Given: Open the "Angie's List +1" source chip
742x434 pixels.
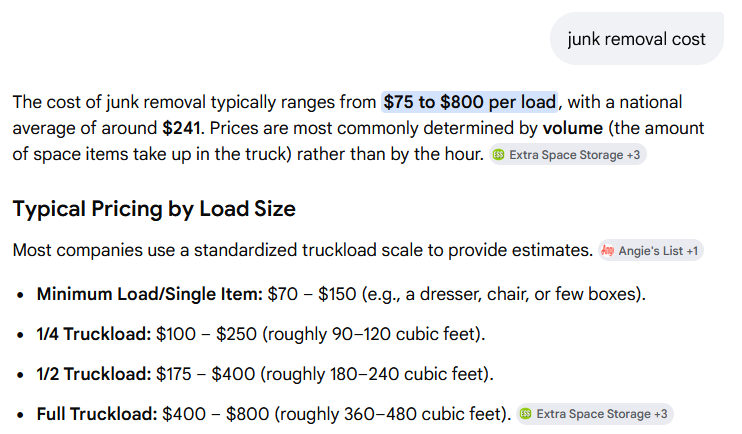Looking at the screenshot, I should tap(650, 250).
